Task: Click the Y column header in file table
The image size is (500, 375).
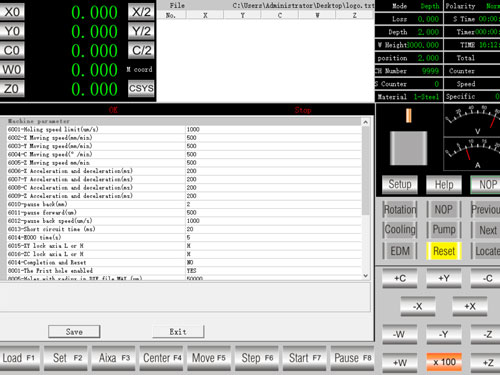Action: [243, 15]
